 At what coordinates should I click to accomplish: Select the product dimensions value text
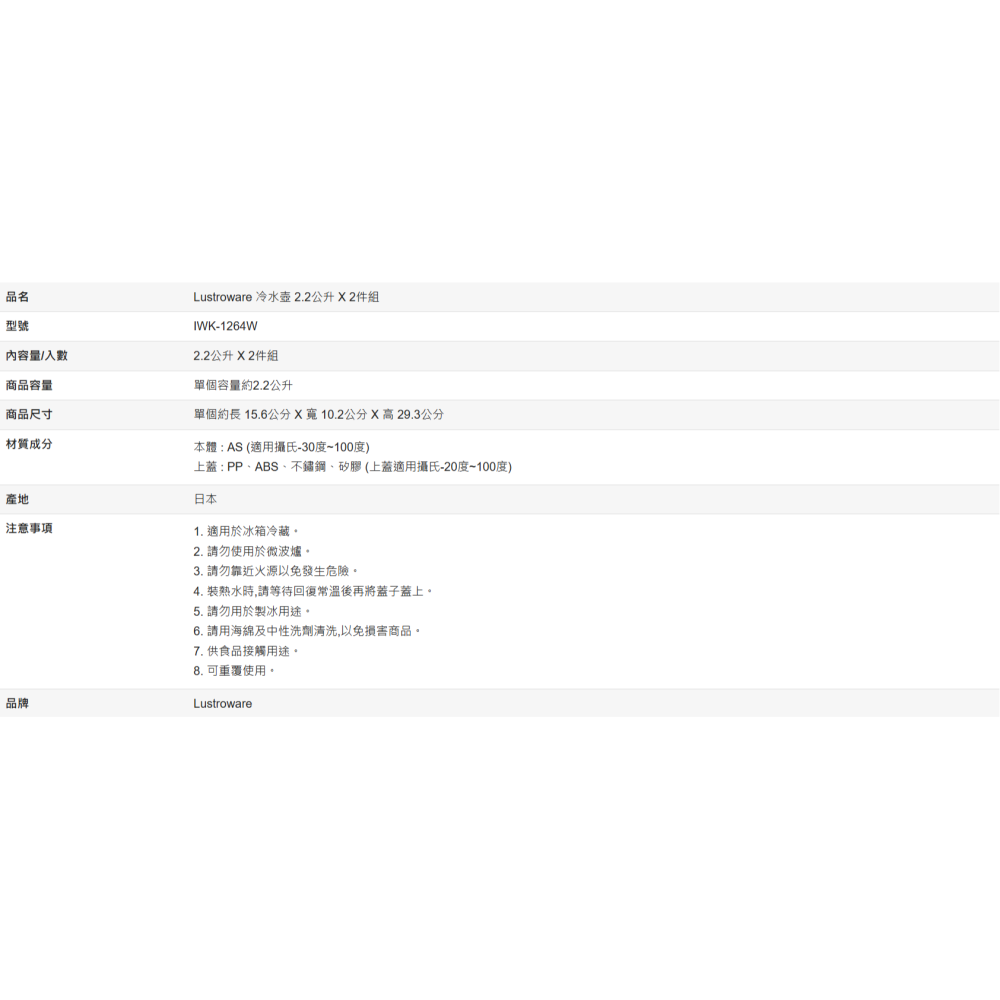click(316, 414)
